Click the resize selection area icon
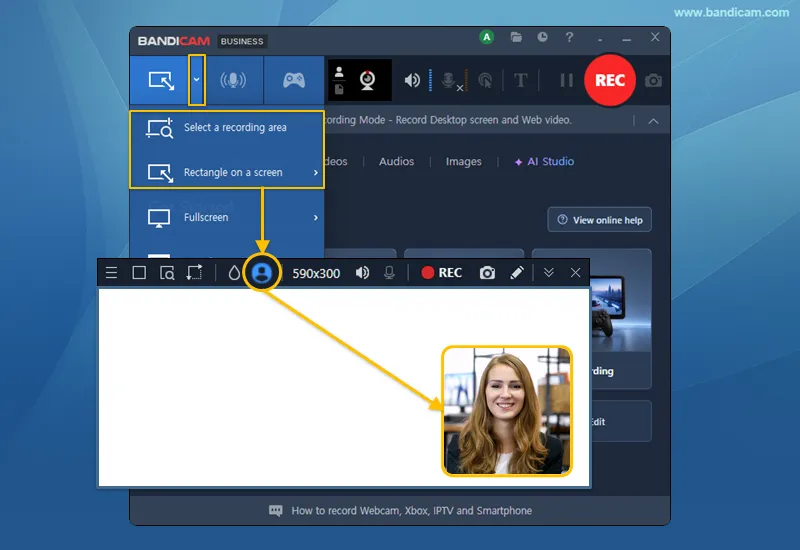The width and height of the screenshot is (800, 550). coord(194,273)
